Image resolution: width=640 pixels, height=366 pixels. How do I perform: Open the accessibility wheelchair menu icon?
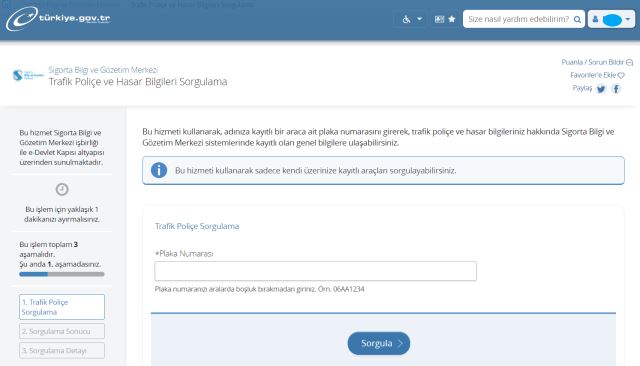pos(406,19)
